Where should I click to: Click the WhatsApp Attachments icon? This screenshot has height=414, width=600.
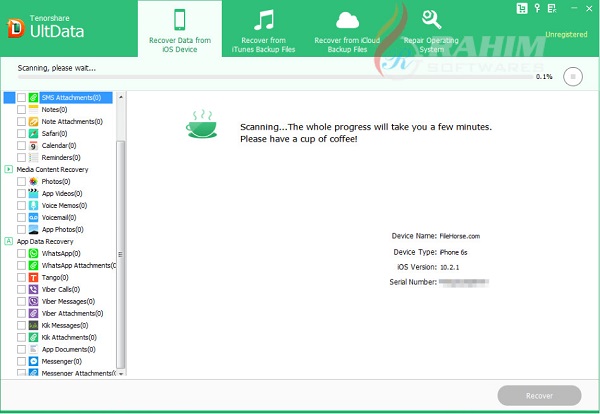point(33,266)
